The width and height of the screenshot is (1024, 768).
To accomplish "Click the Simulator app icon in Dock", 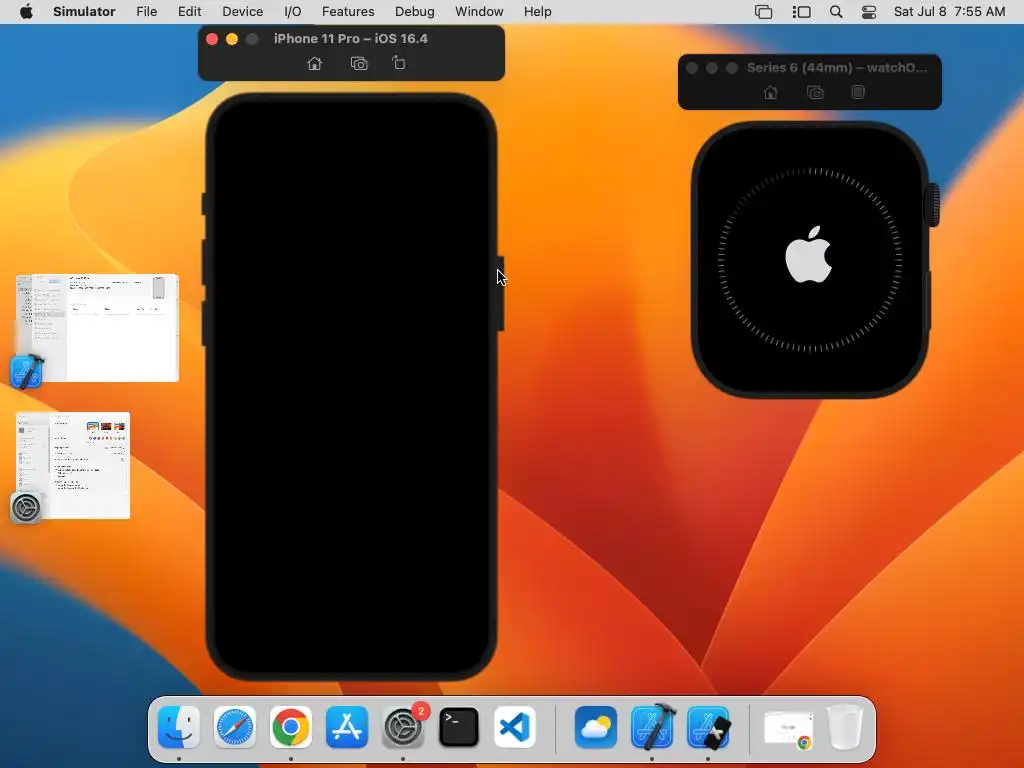I will point(708,727).
